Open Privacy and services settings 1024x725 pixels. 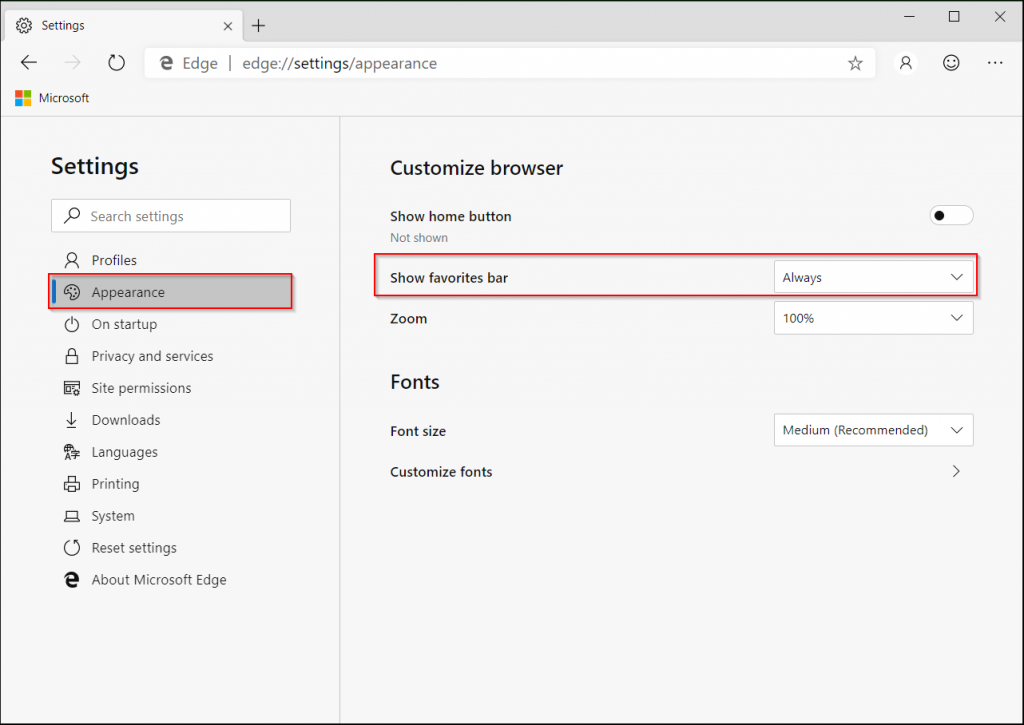point(152,356)
